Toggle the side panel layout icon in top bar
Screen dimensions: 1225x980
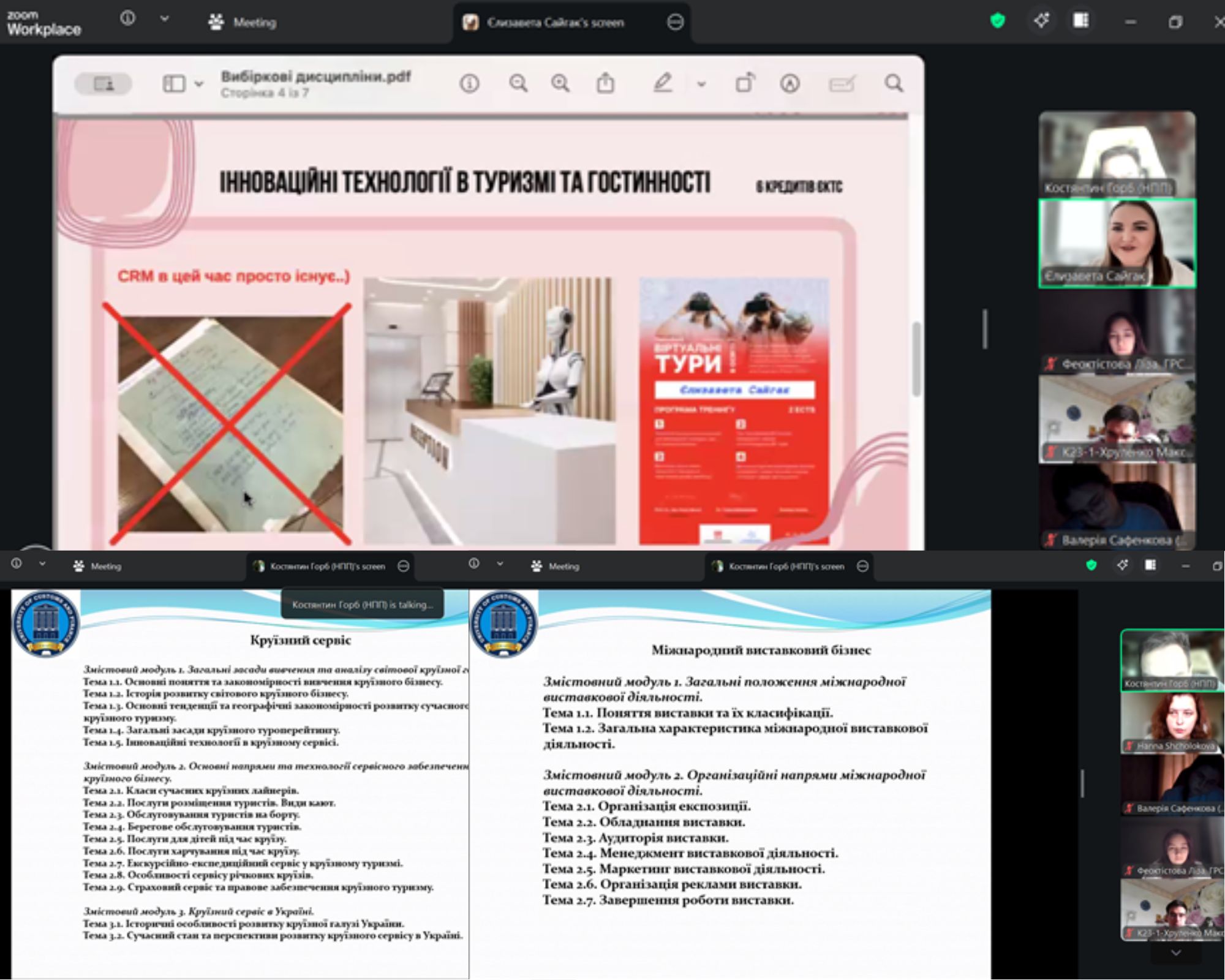tap(1081, 21)
